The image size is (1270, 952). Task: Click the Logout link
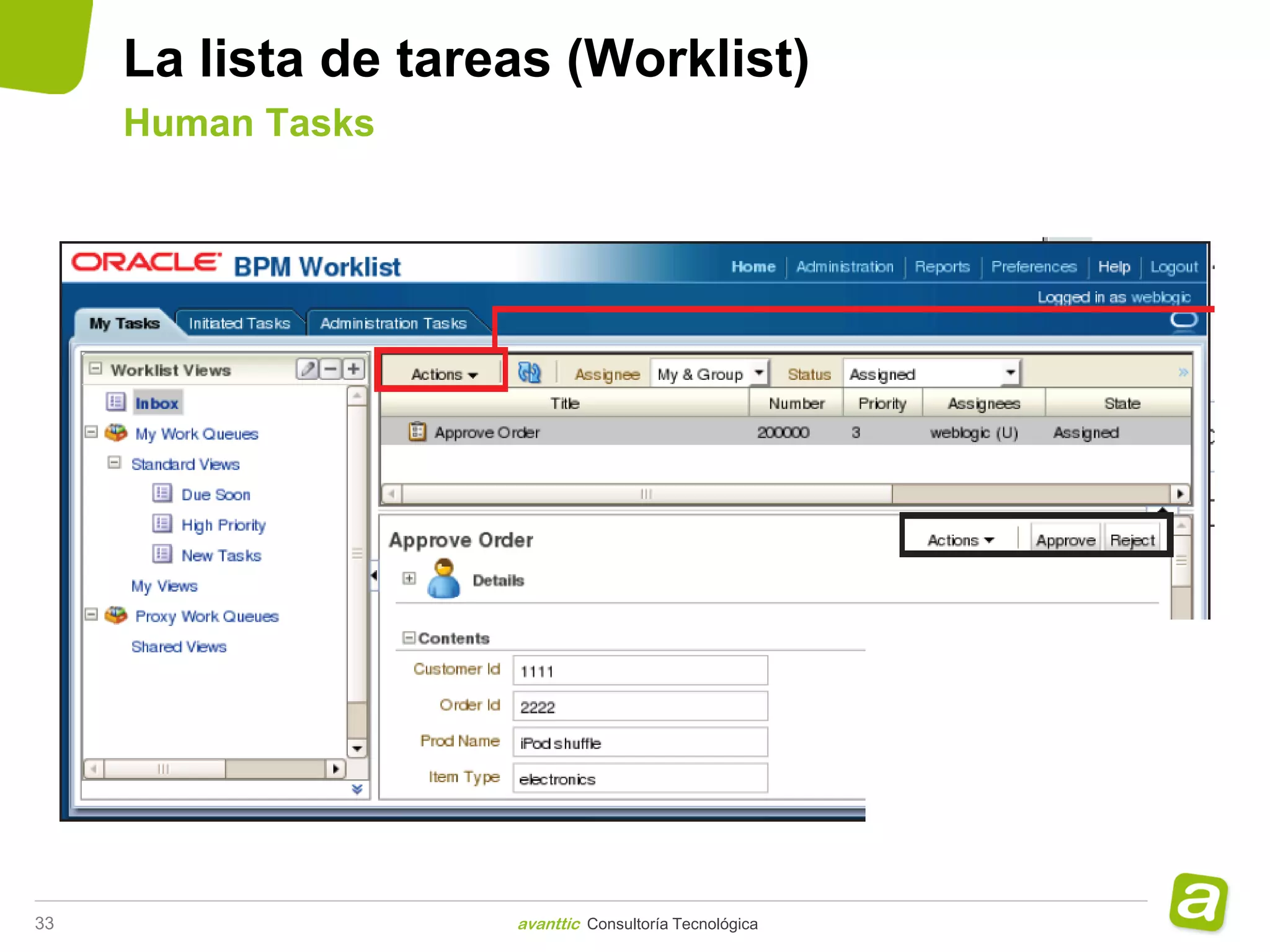pos(1174,267)
